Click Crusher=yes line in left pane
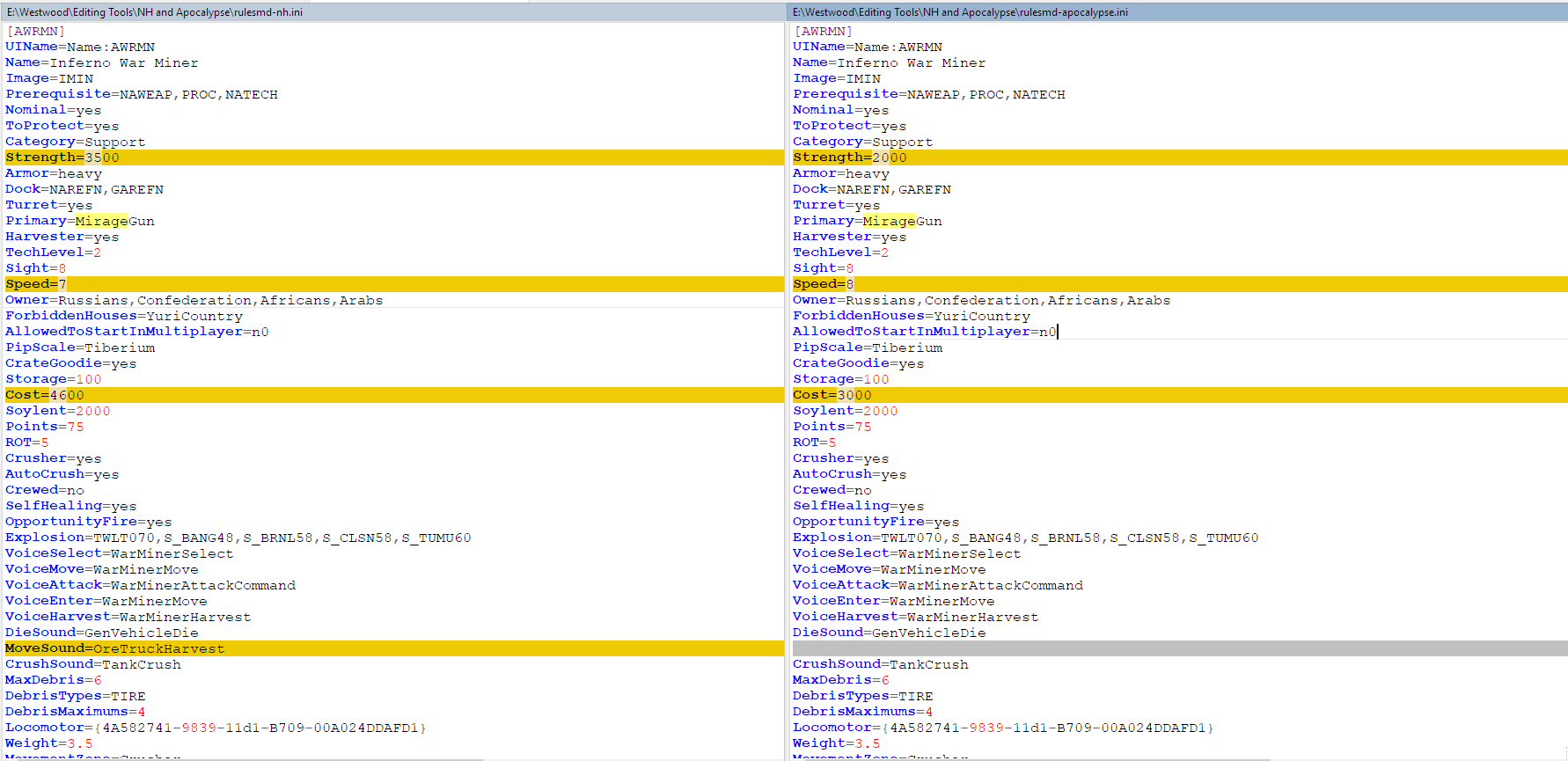The width and height of the screenshot is (1568, 761). click(54, 458)
